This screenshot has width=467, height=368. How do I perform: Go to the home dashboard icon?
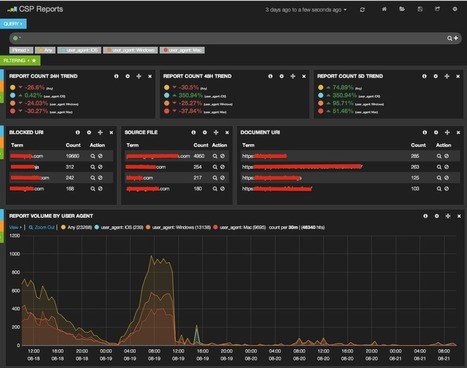(x=384, y=9)
